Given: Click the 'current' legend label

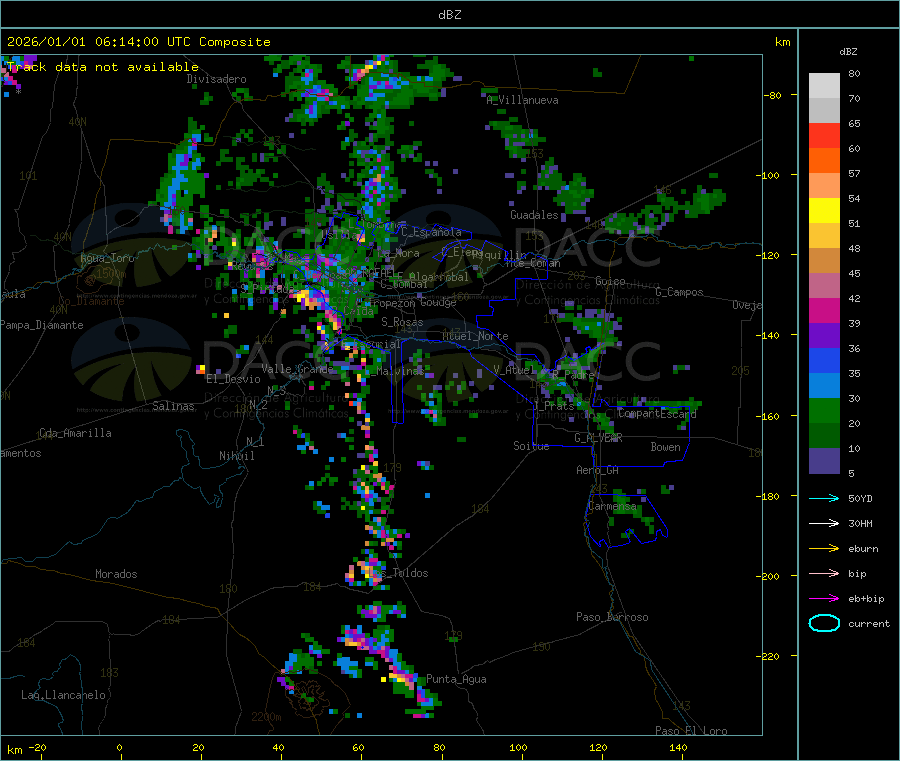Looking at the screenshot, I should 868,624.
